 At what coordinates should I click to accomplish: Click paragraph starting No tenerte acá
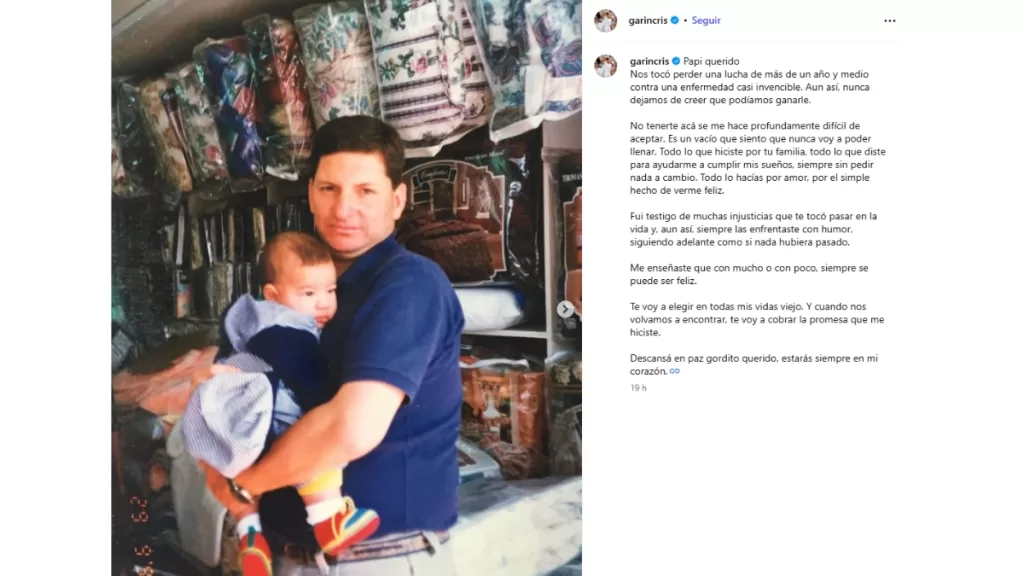tap(758, 158)
